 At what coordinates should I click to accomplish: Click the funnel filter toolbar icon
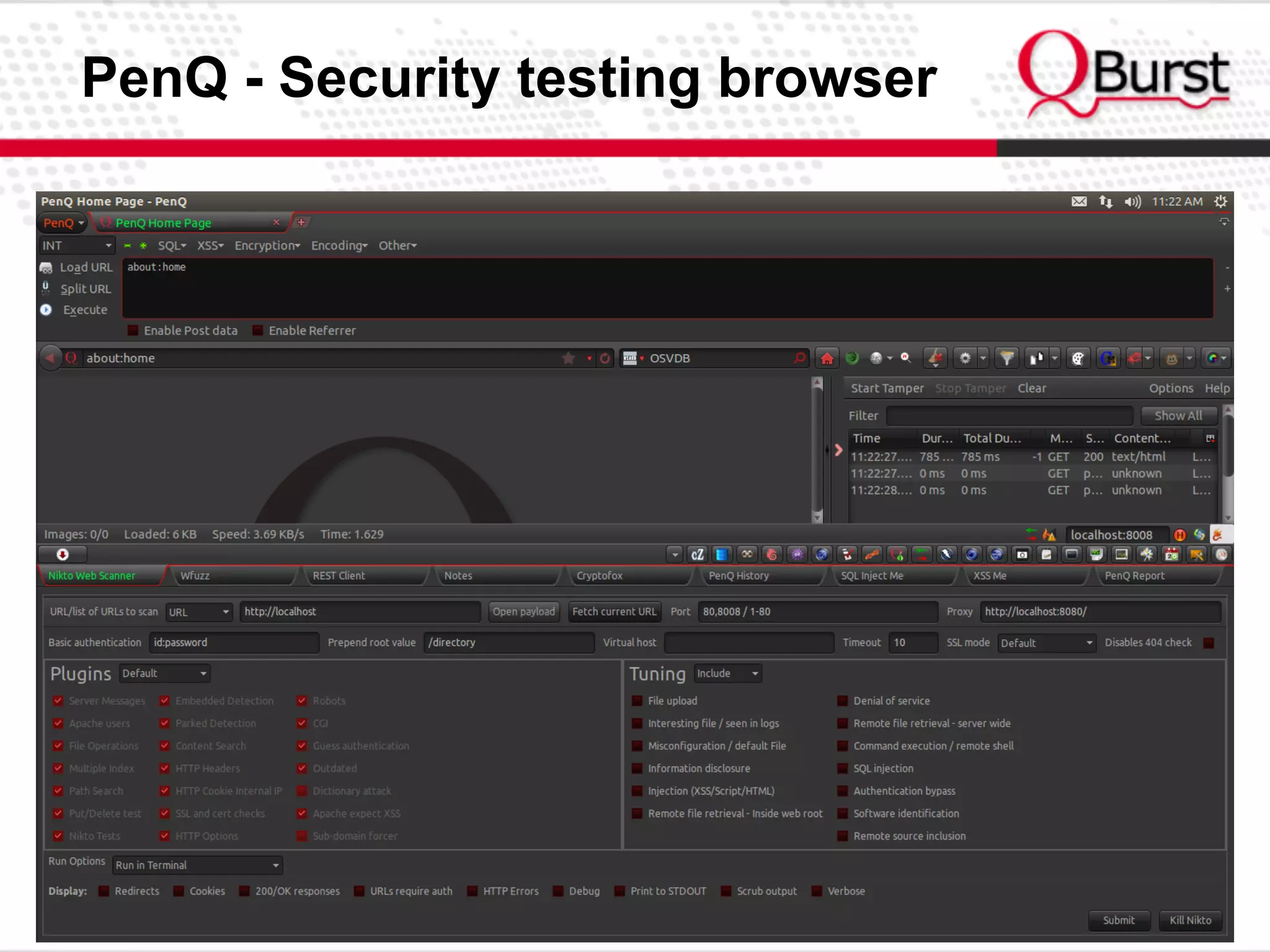pos(1007,358)
